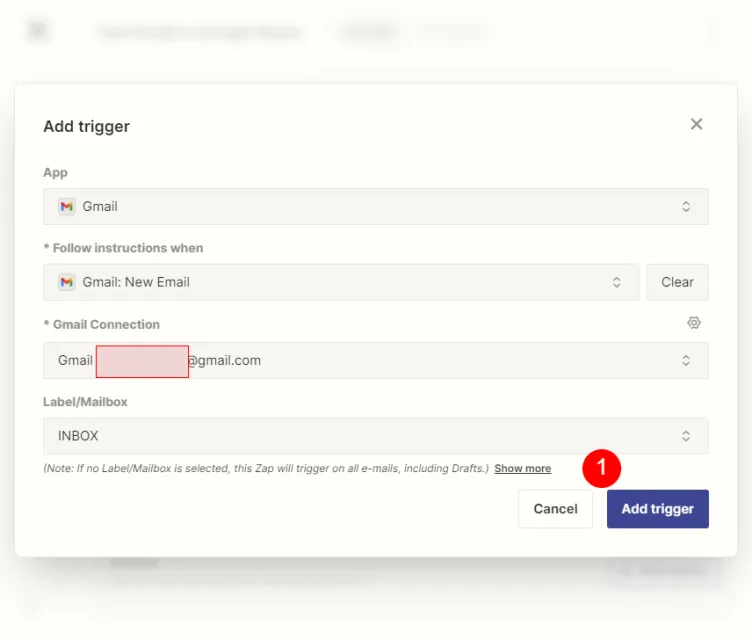Image resolution: width=752 pixels, height=640 pixels.
Task: Click the Gmail text in App field
Action: (100, 207)
